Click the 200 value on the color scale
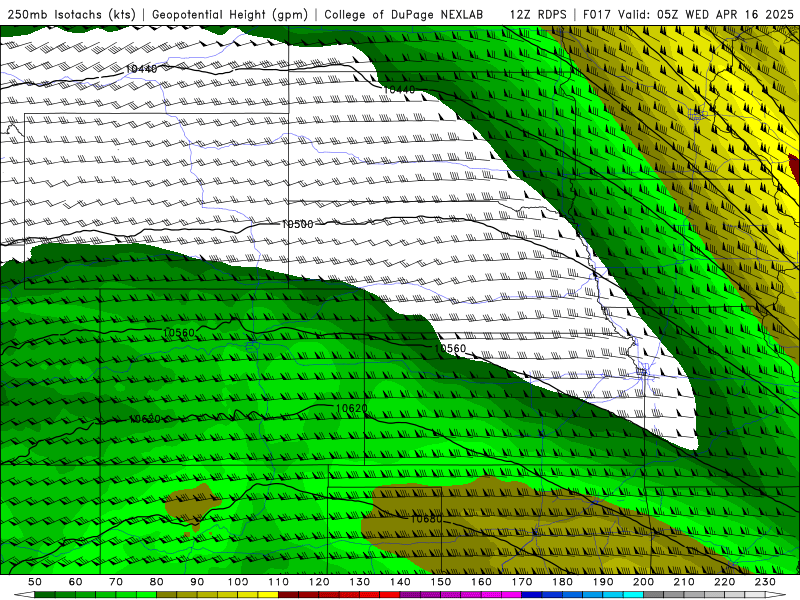 (644, 582)
